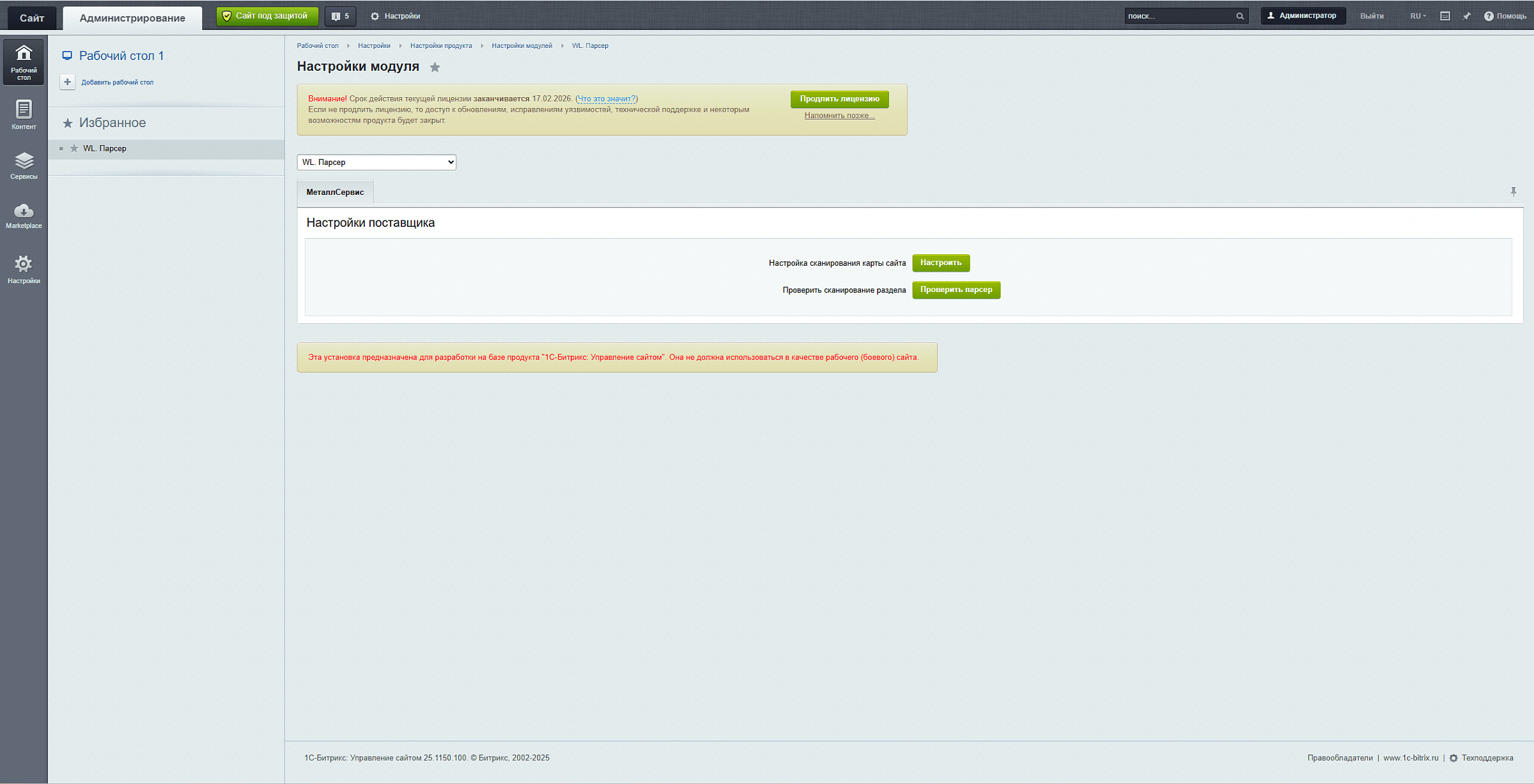The image size is (1534, 784).
Task: Click the Проверить парсер button
Action: (956, 290)
